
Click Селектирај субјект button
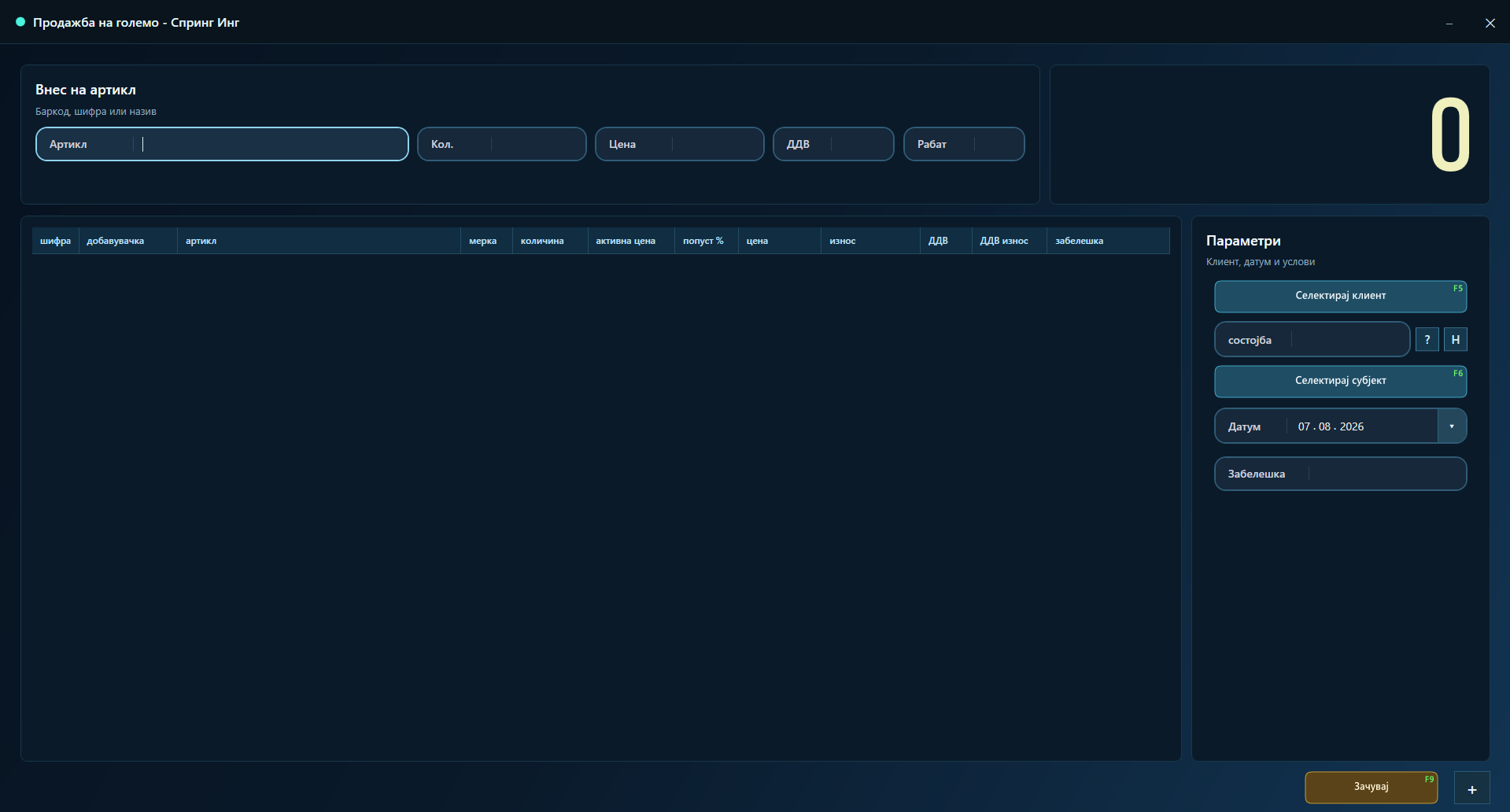tap(1340, 381)
